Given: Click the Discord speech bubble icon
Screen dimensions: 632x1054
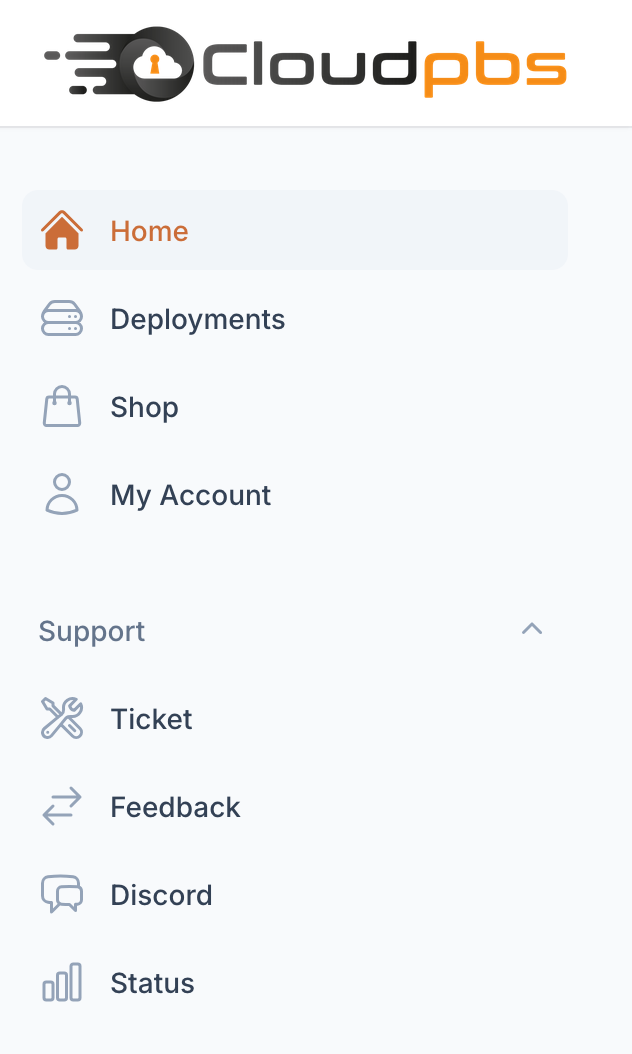Looking at the screenshot, I should point(62,894).
